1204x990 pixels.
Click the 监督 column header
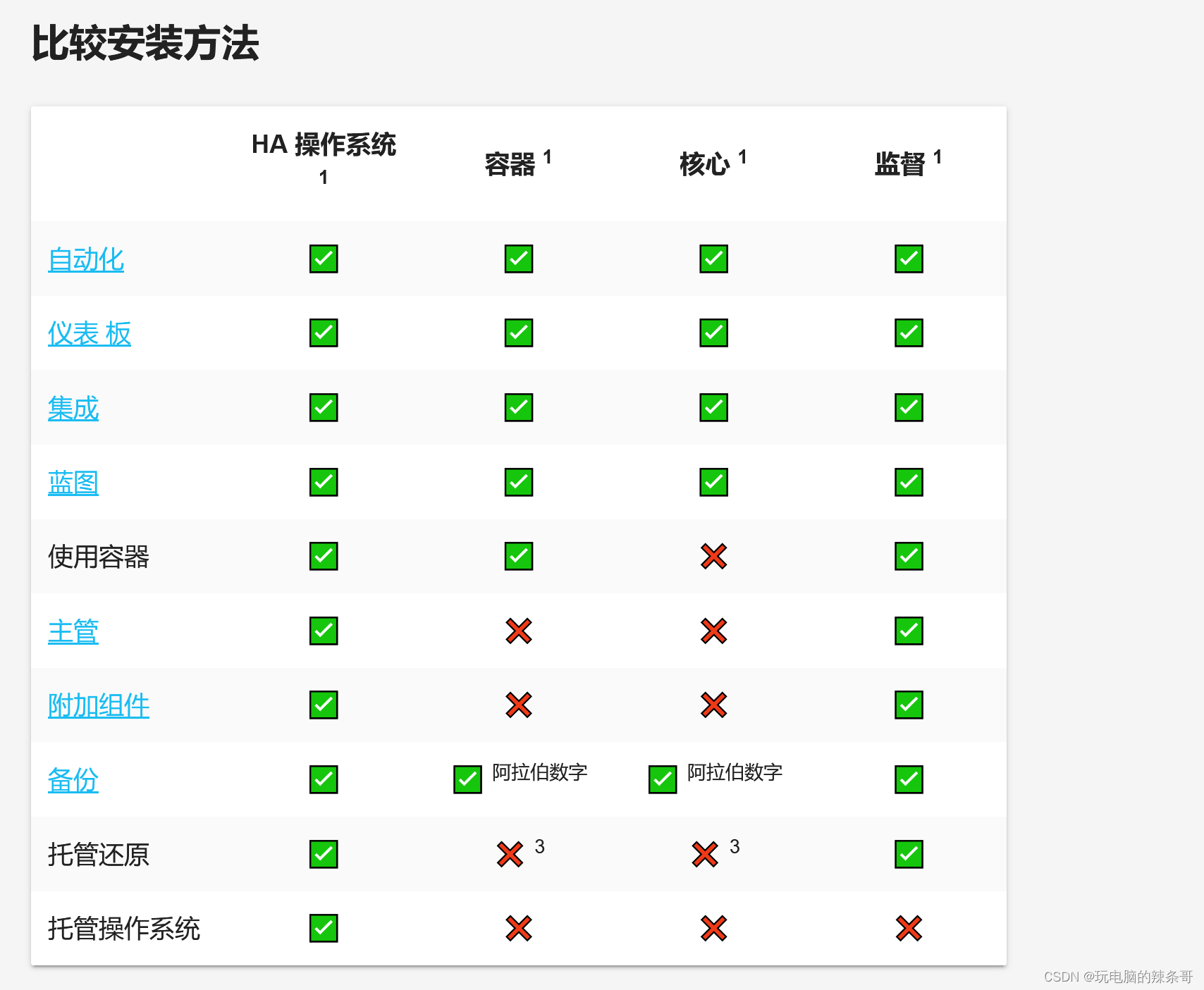coord(909,163)
